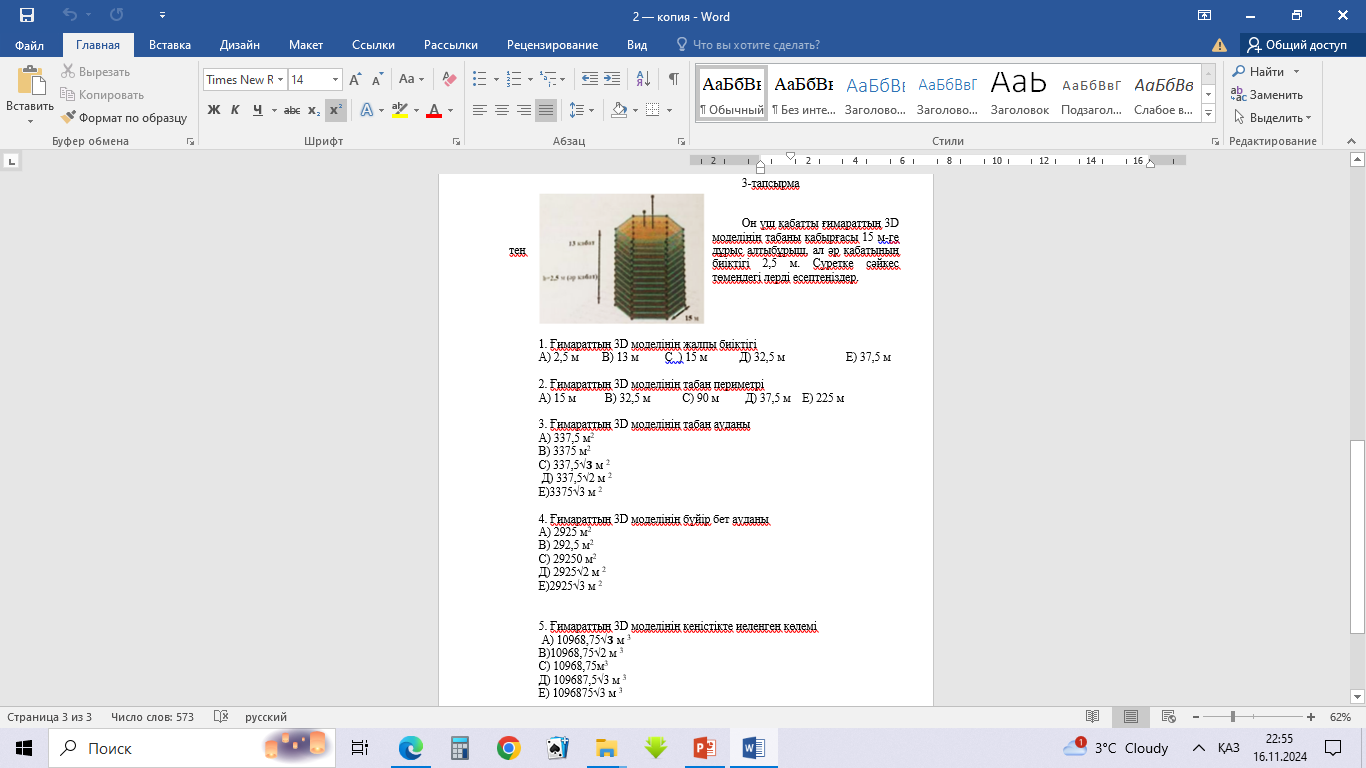The height and width of the screenshot is (768, 1366).
Task: Click the Общий доступ button
Action: 1296,45
